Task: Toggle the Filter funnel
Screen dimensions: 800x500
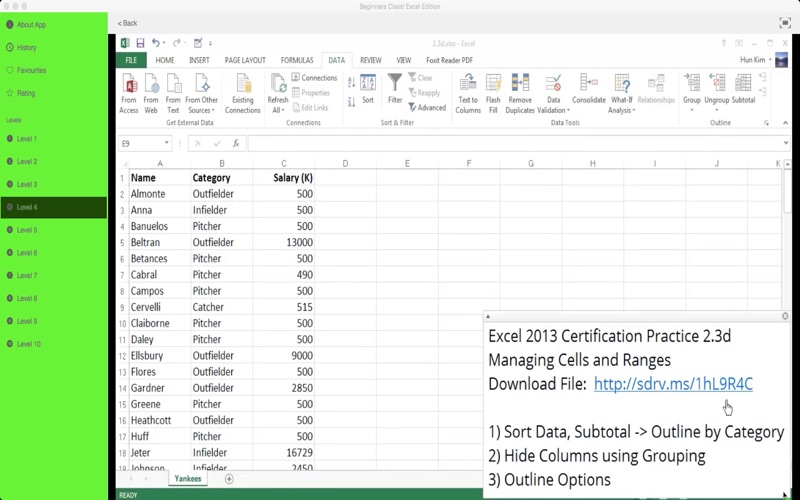Action: (x=395, y=89)
